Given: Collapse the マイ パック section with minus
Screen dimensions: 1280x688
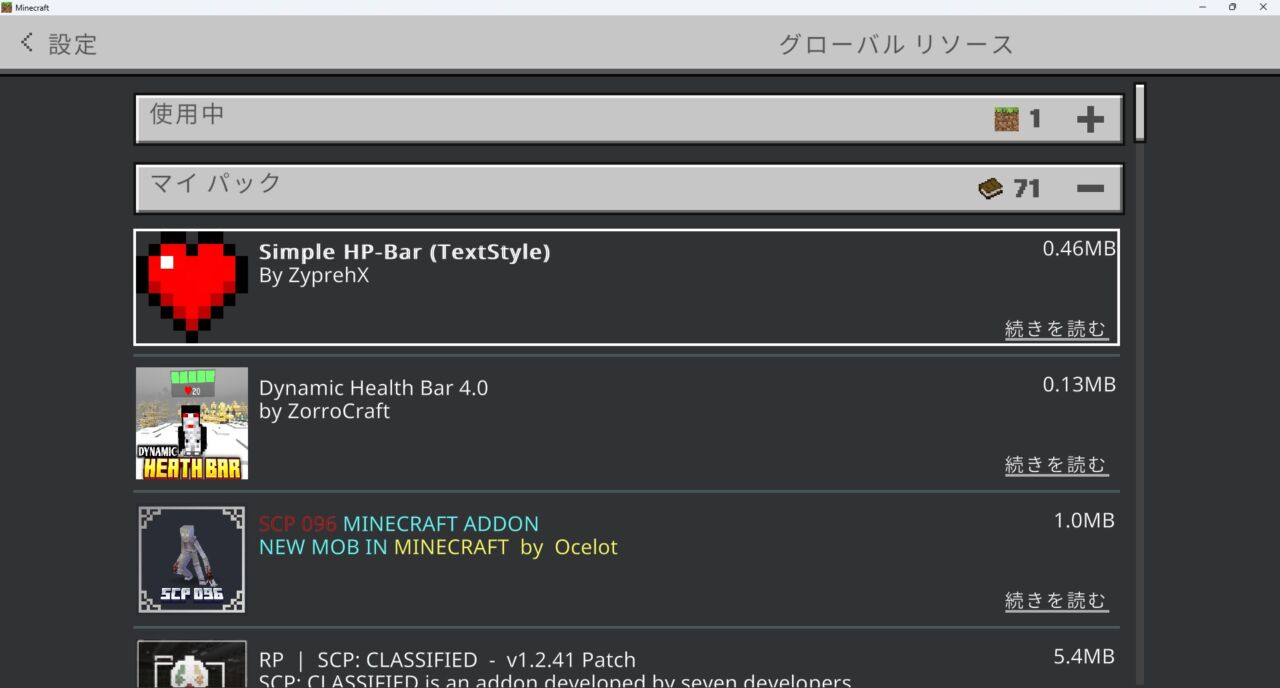Looking at the screenshot, I should point(1090,188).
